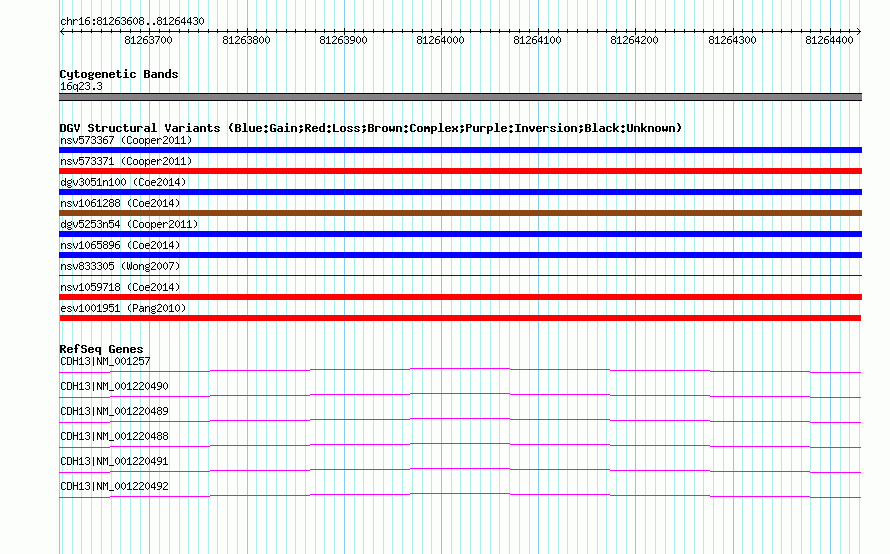Click the nsv1059718 (Coe2014) label

pyautogui.click(x=120, y=287)
